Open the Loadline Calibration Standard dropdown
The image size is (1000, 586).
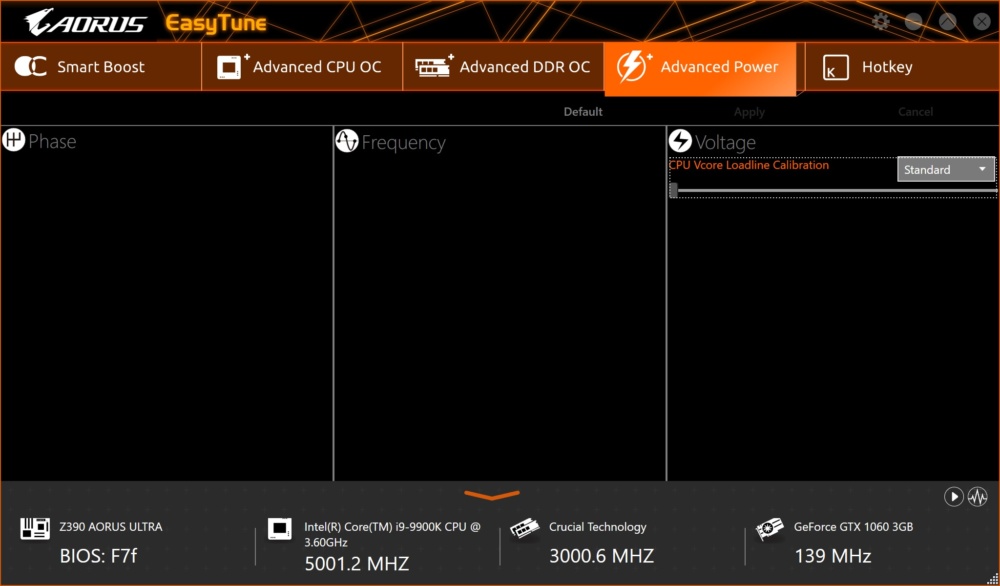click(x=946, y=170)
